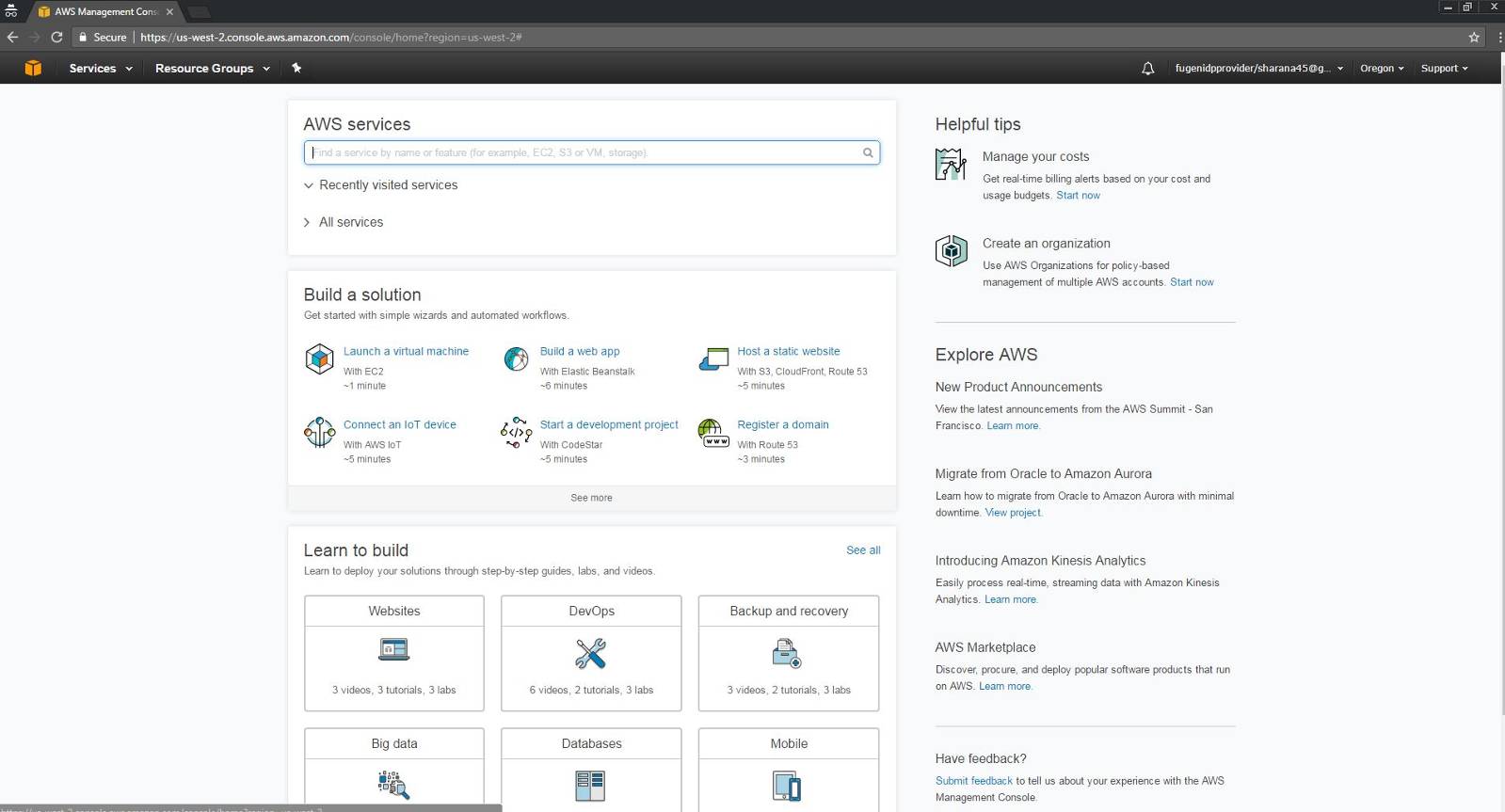The height and width of the screenshot is (812, 1505).
Task: Click the Websites card icon
Action: tap(393, 649)
